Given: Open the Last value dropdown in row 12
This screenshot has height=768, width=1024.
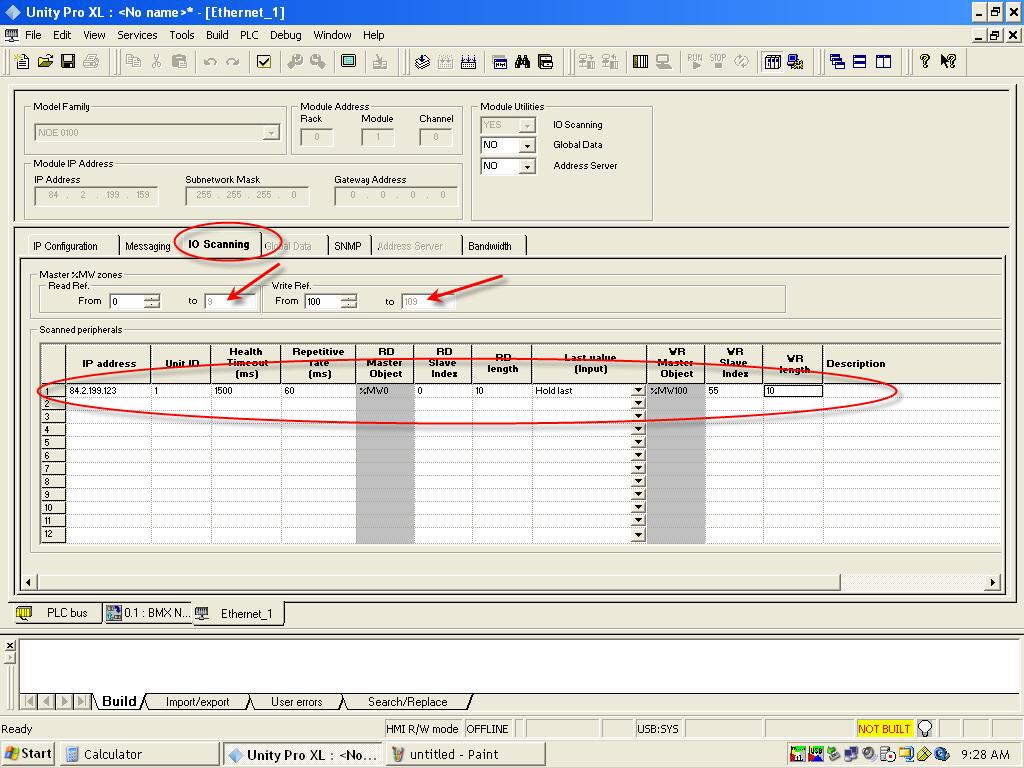Looking at the screenshot, I should [x=638, y=534].
